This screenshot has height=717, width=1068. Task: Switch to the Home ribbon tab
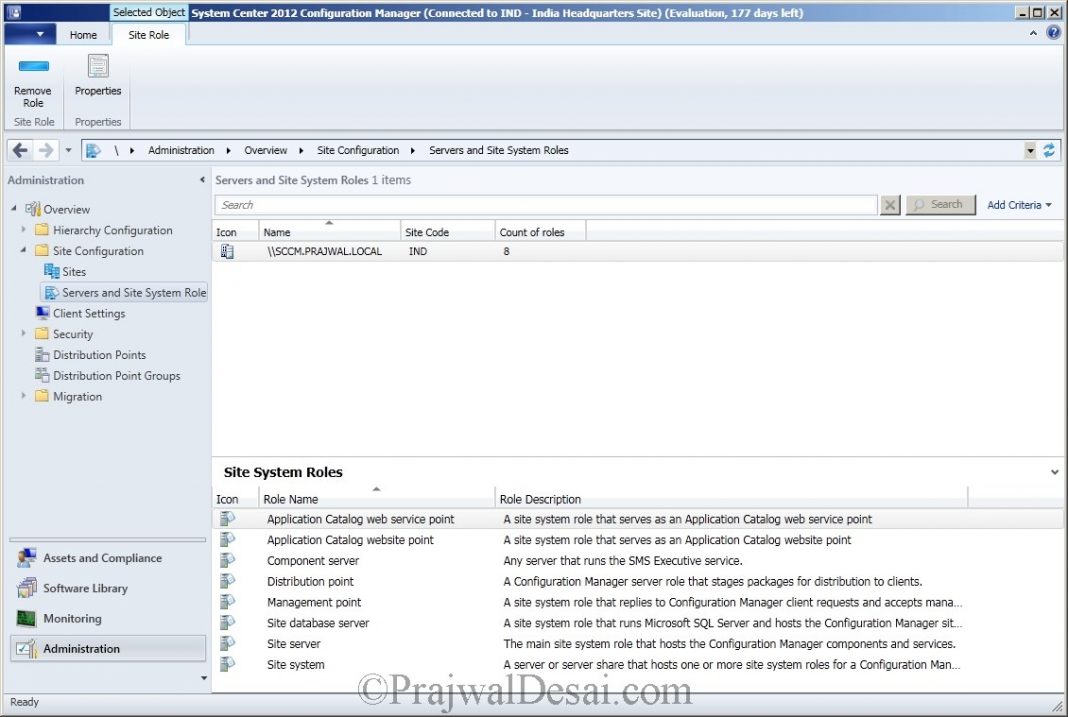pos(83,35)
